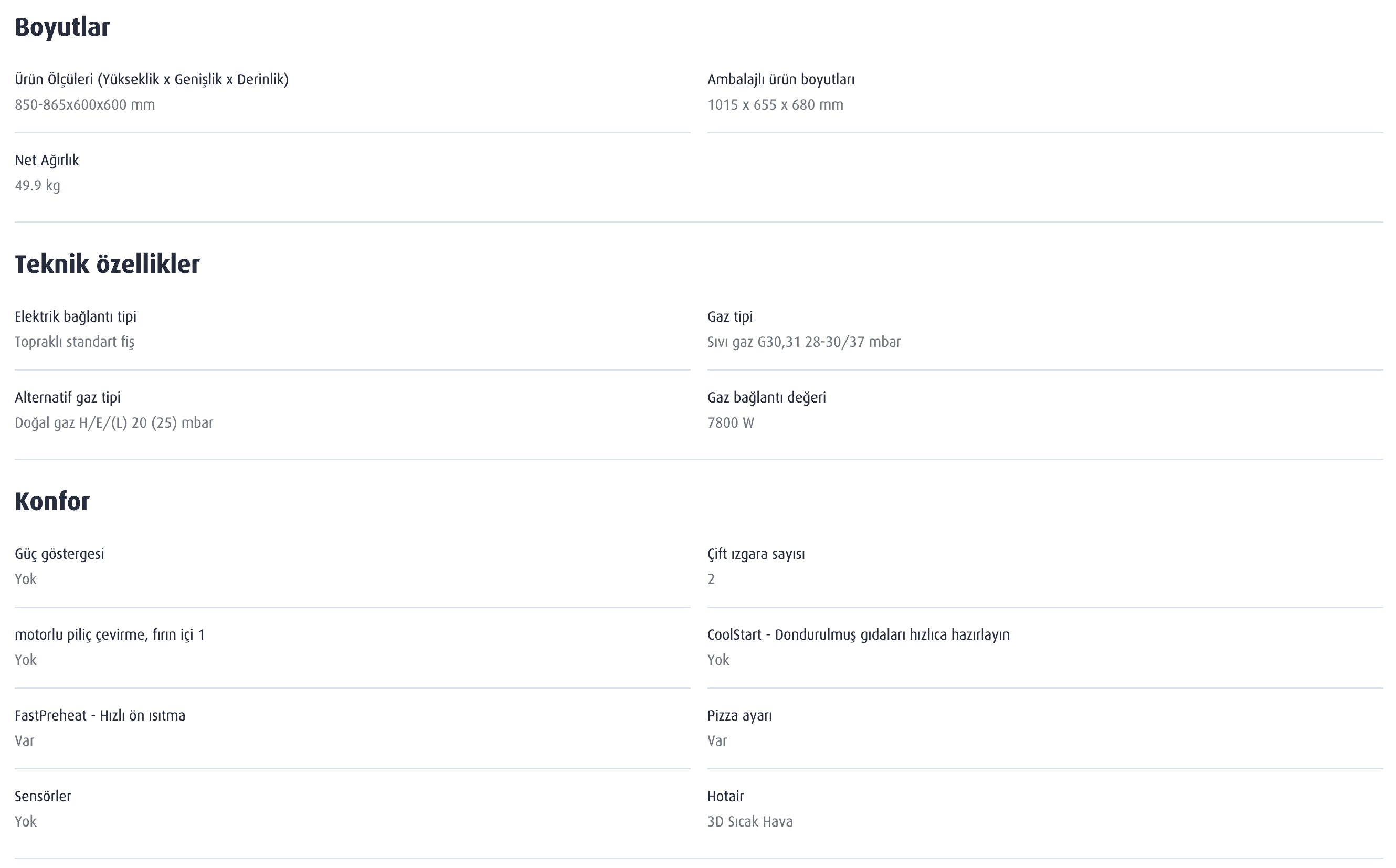Click the motorlu piliç çevirme label
The height and width of the screenshot is (868, 1396).
[109, 634]
